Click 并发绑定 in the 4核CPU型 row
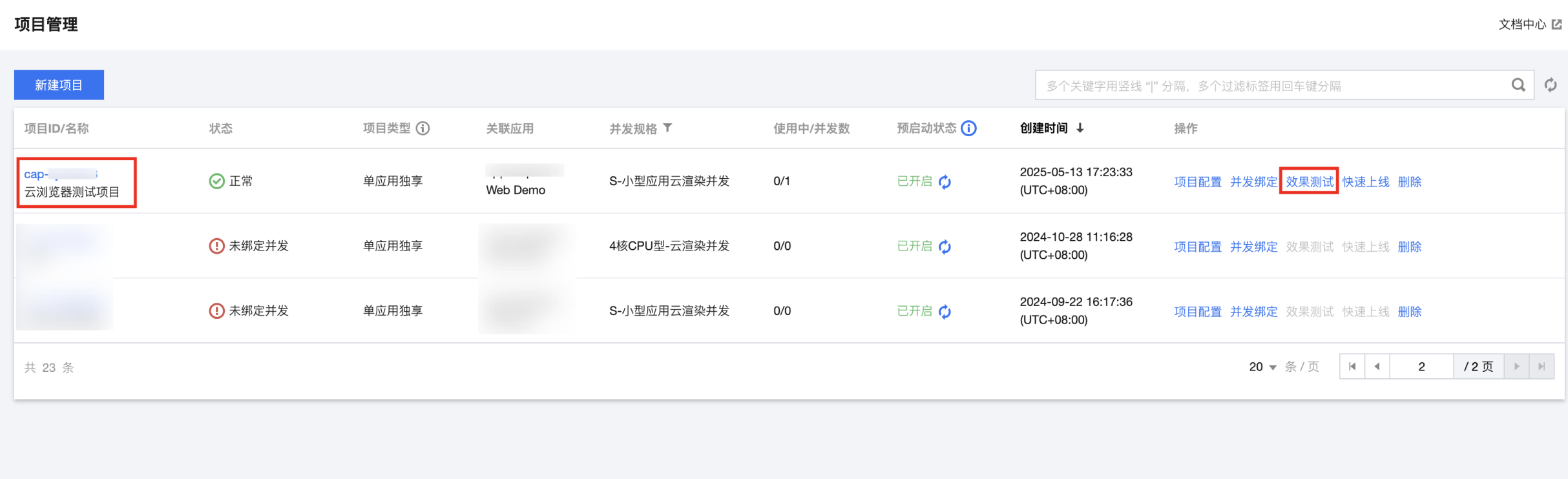 (x=1253, y=247)
